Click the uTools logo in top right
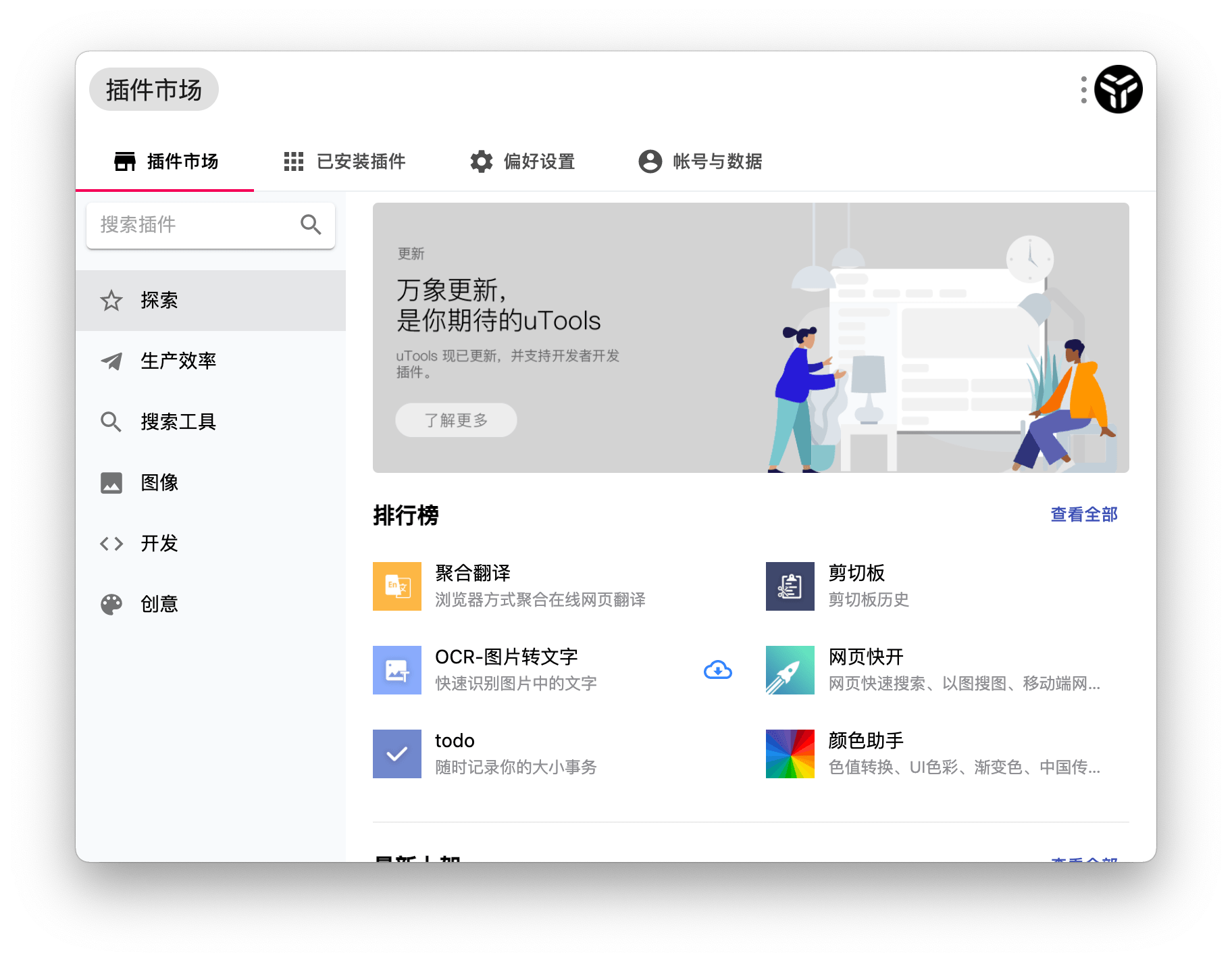This screenshot has width=1232, height=962. pyautogui.click(x=1118, y=88)
